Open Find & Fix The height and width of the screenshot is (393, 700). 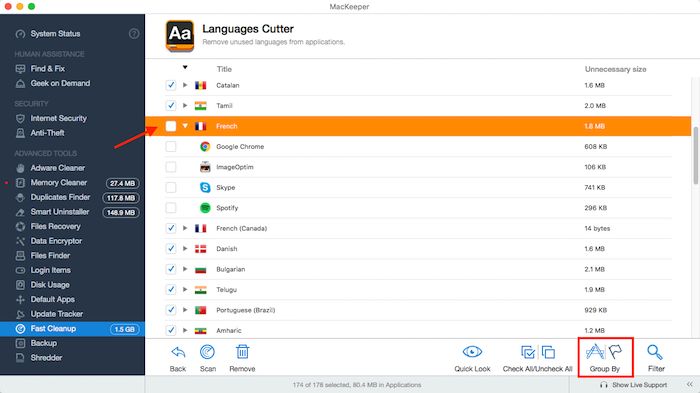click(47, 69)
